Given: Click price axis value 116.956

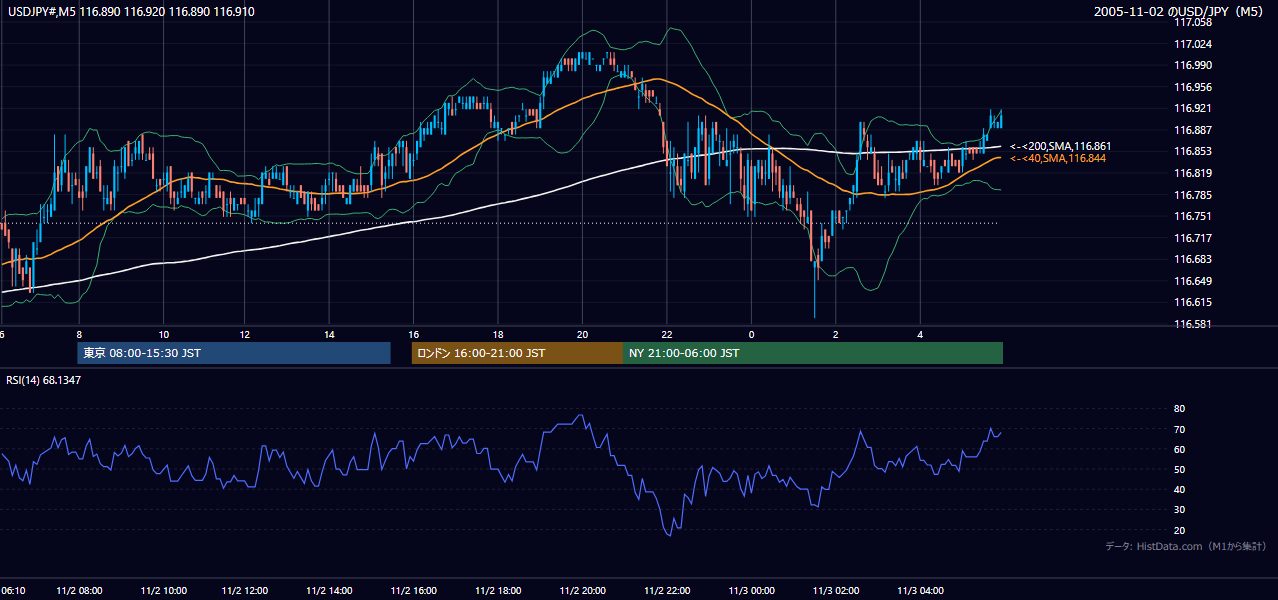Looking at the screenshot, I should point(1192,87).
